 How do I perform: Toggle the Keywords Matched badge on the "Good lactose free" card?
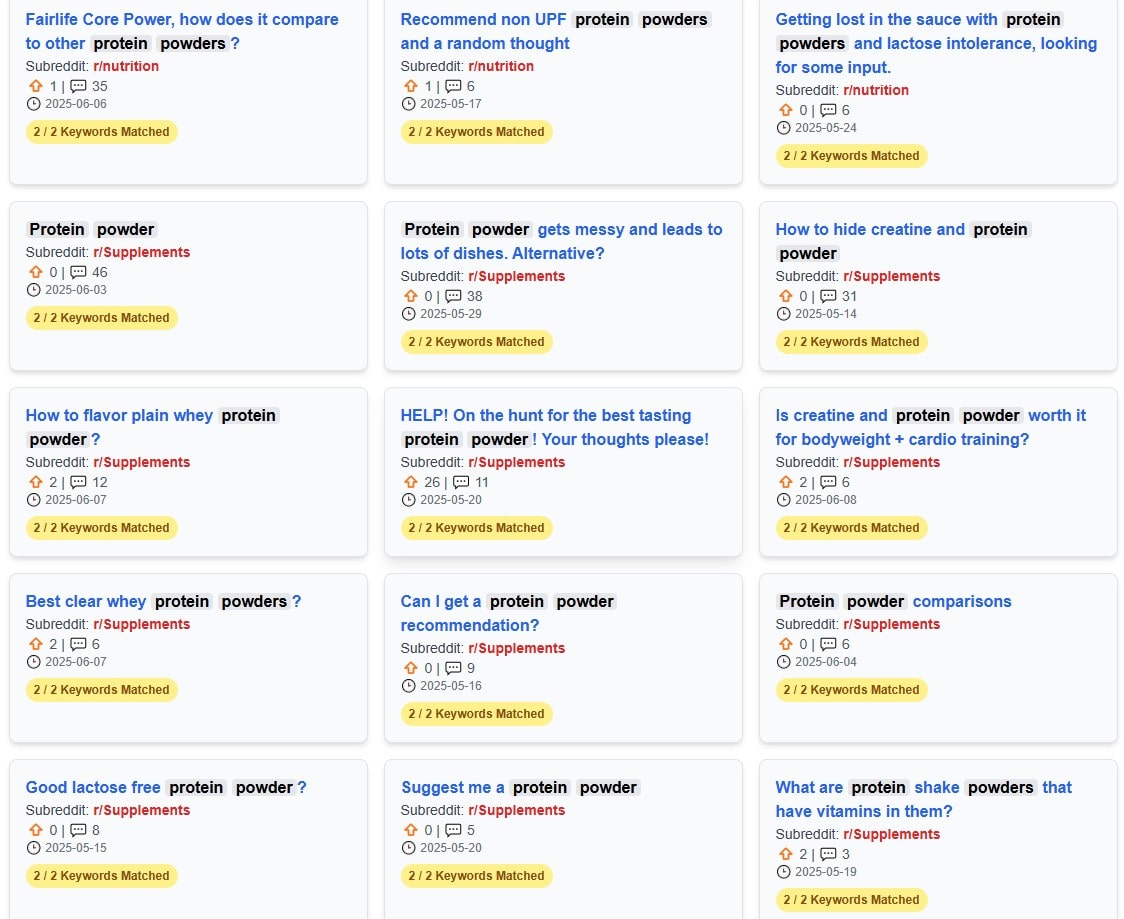pyautogui.click(x=101, y=876)
